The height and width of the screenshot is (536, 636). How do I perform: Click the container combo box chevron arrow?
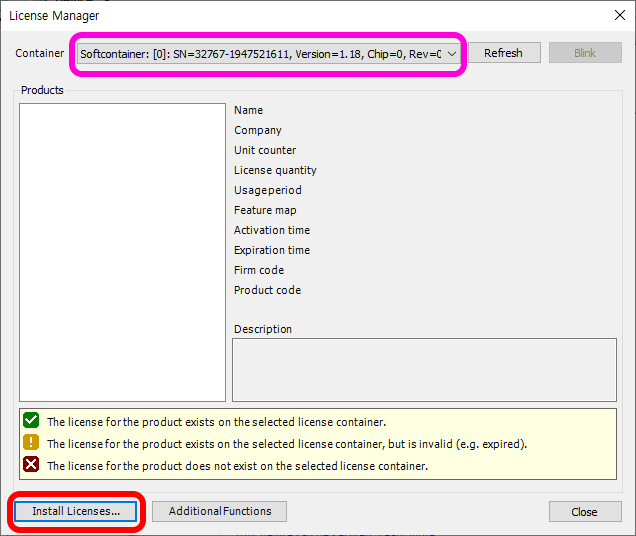click(452, 53)
